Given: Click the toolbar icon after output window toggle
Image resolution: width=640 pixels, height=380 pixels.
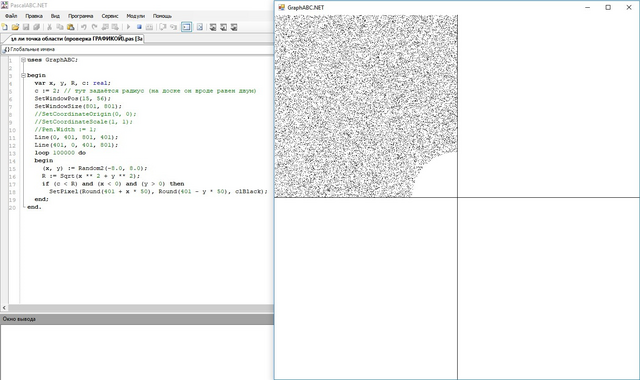Looking at the screenshot, I should 200,27.
